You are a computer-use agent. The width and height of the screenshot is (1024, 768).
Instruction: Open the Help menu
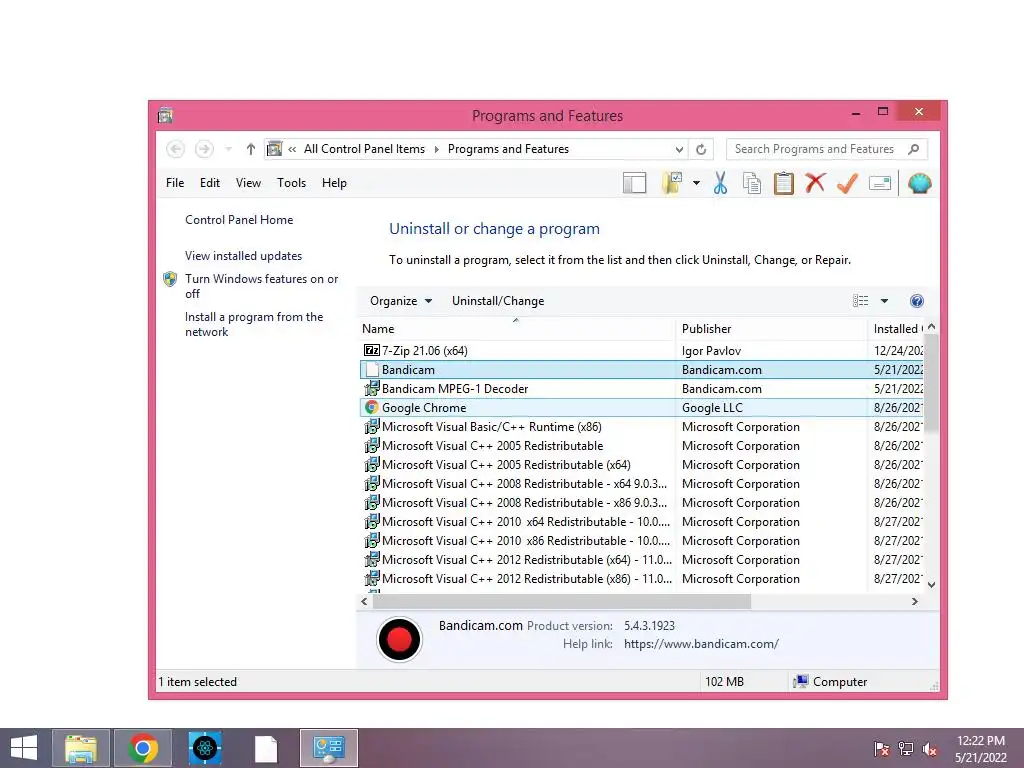tap(334, 183)
